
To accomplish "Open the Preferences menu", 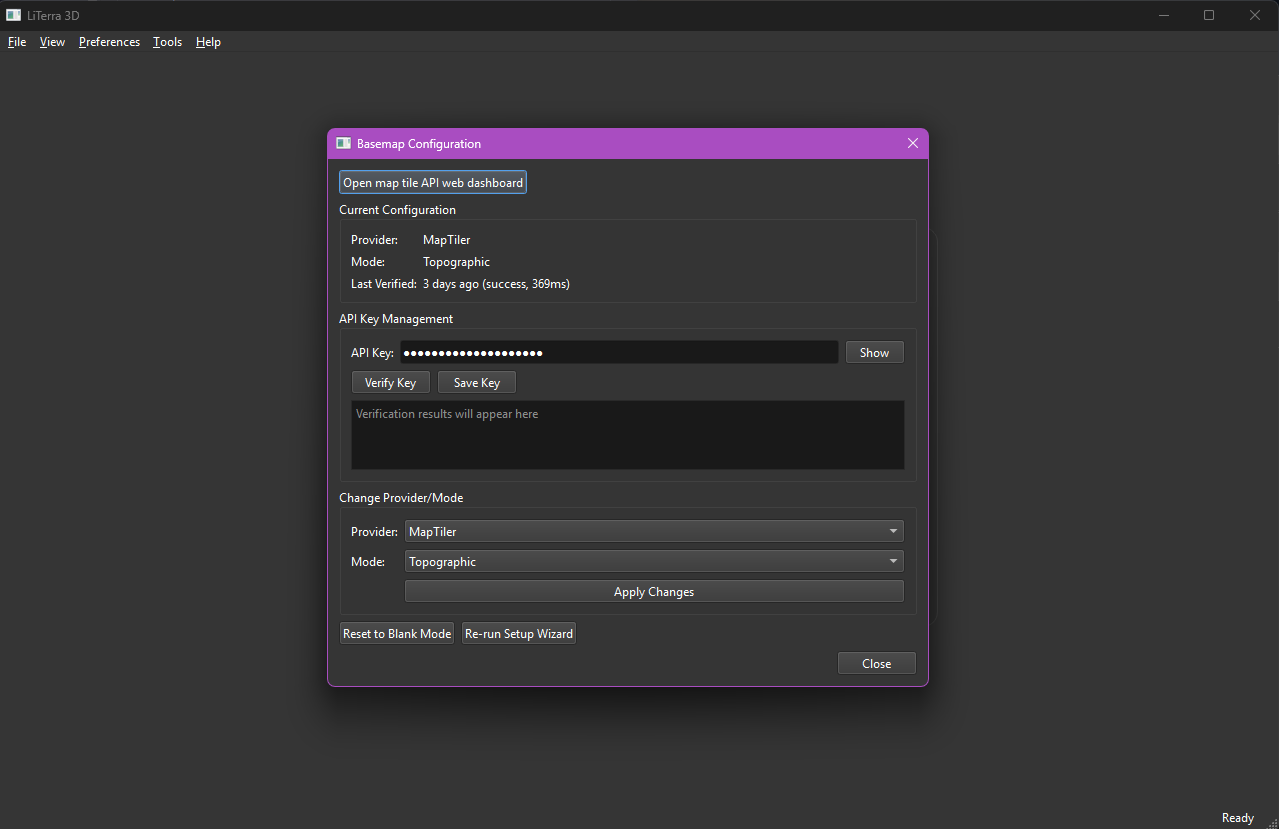I will (108, 42).
